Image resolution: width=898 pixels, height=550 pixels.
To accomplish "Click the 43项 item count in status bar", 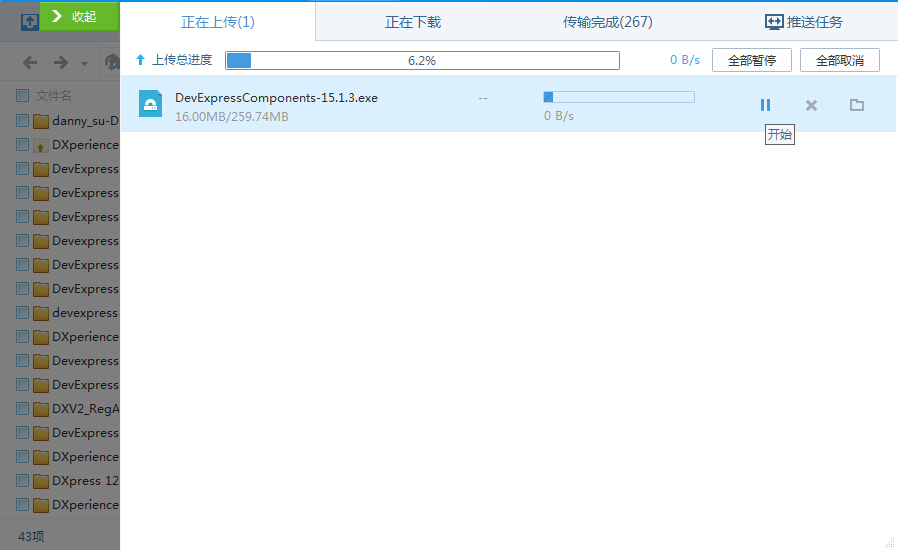I will 31,536.
